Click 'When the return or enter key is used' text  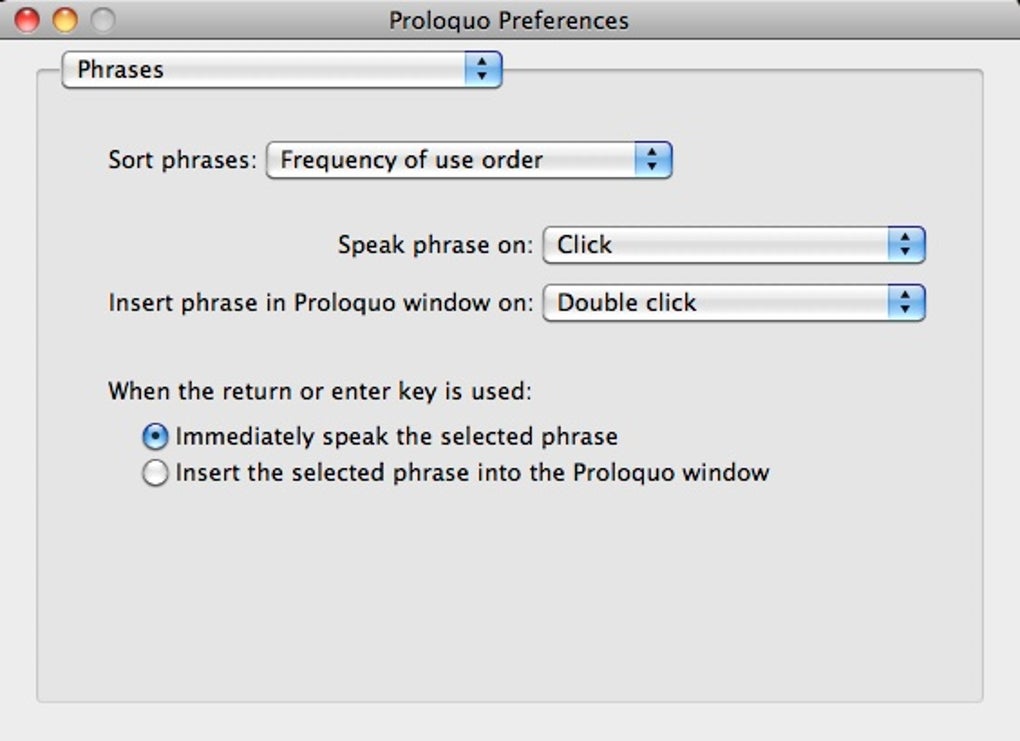(x=320, y=391)
